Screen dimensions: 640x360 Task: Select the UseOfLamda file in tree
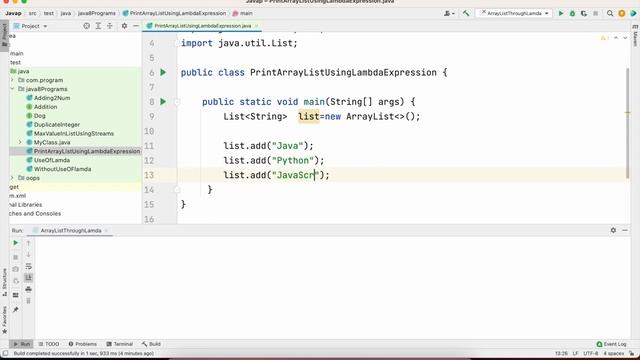52,160
